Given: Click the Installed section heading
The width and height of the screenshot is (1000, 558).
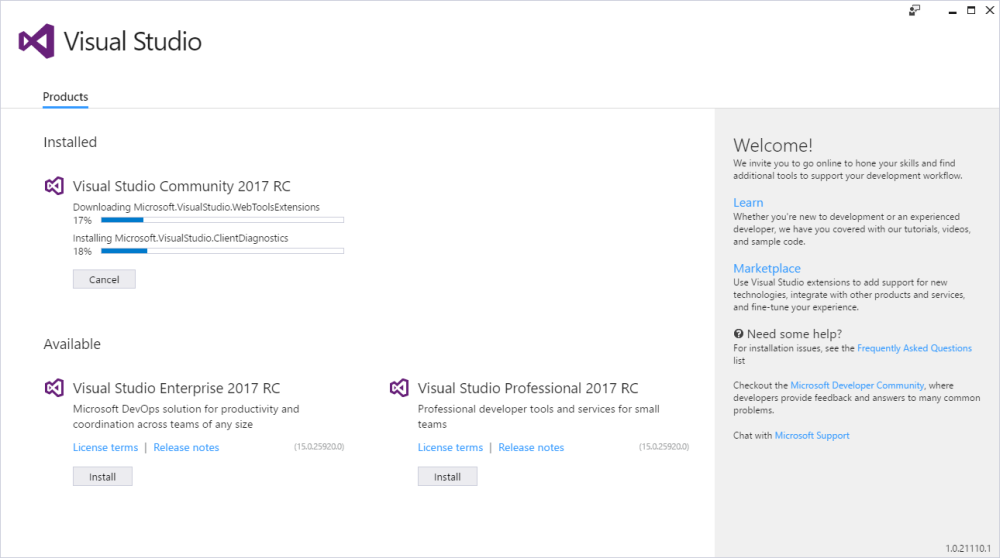Looking at the screenshot, I should tap(70, 142).
